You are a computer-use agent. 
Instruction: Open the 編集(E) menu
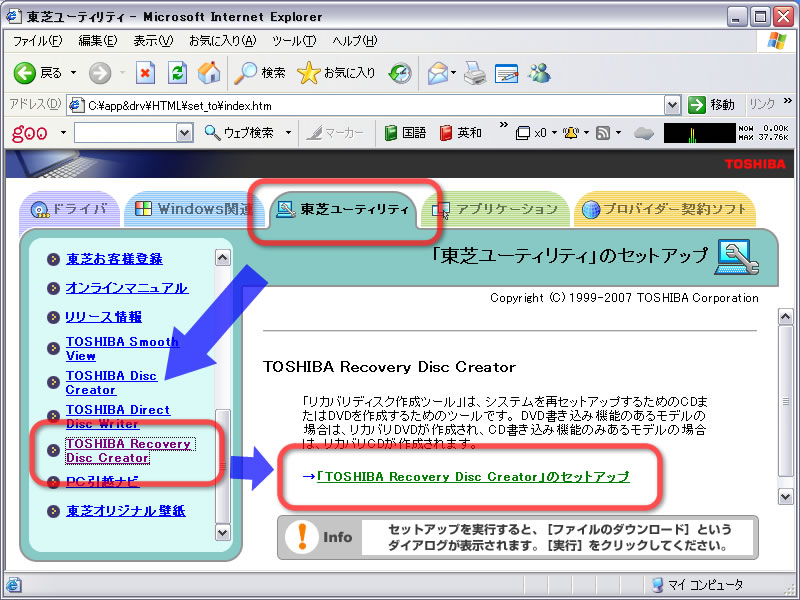97,41
